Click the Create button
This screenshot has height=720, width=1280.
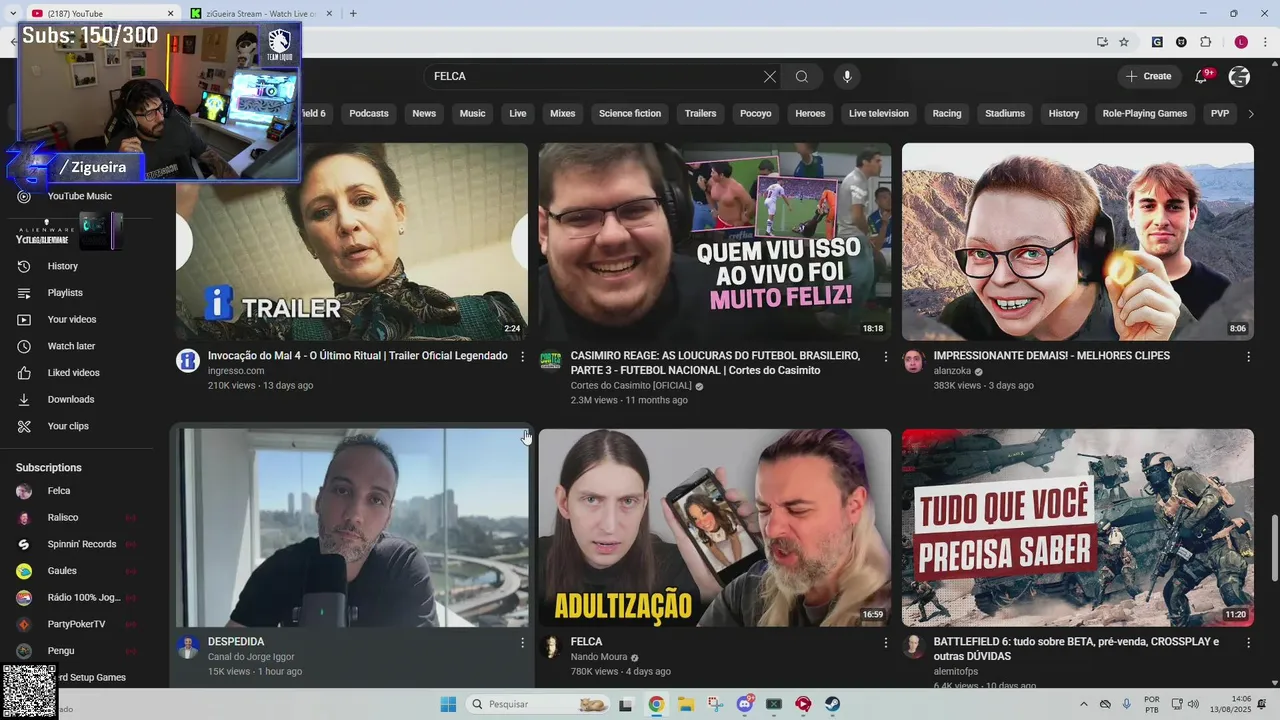pos(1149,77)
